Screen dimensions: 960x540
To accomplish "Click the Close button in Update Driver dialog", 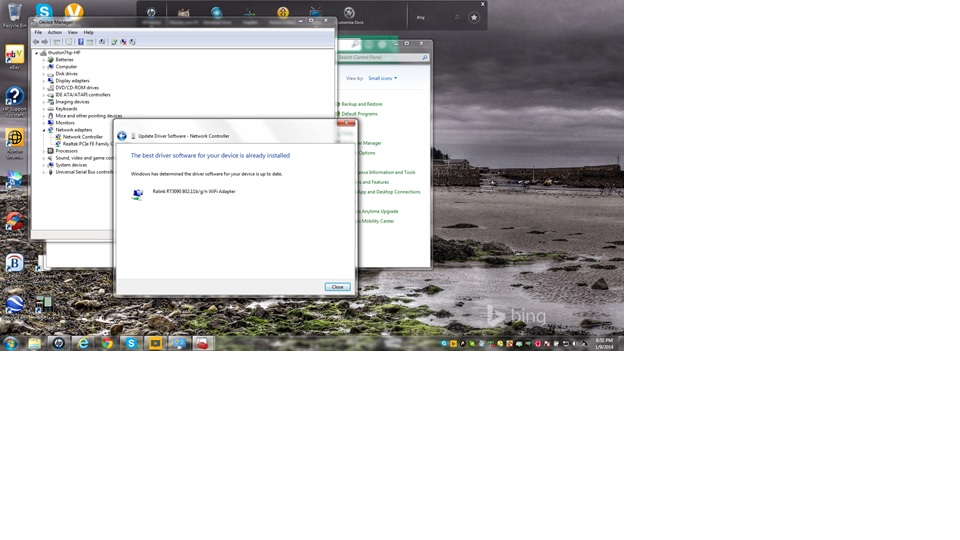I will [x=337, y=287].
